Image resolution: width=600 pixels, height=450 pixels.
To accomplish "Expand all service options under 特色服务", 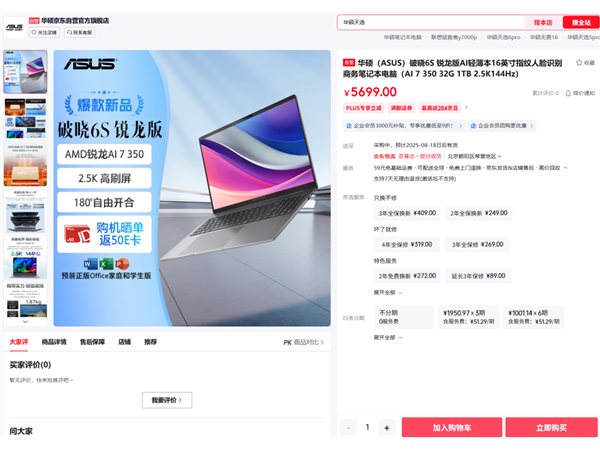I will point(388,293).
